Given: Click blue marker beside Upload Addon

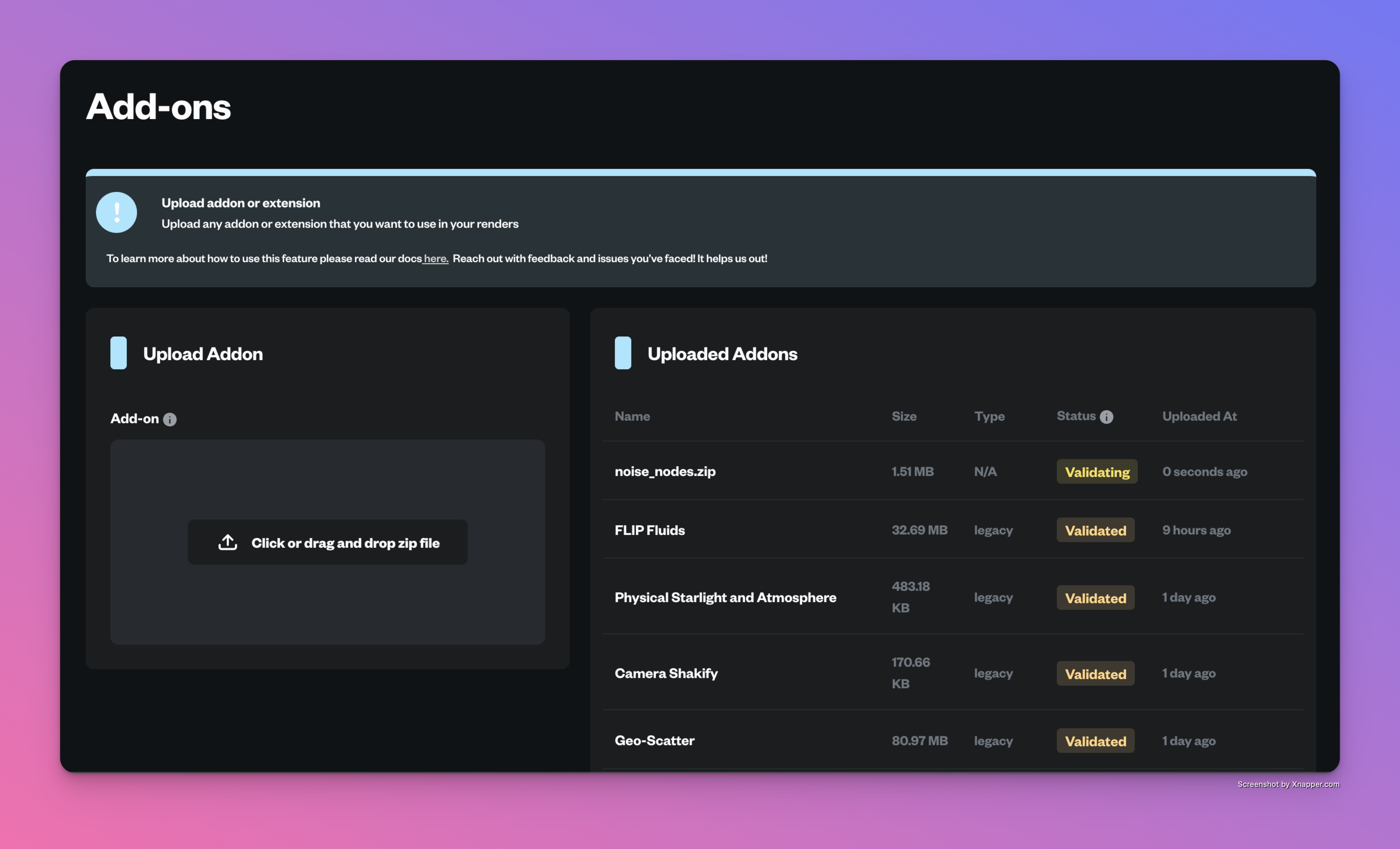Looking at the screenshot, I should point(118,353).
